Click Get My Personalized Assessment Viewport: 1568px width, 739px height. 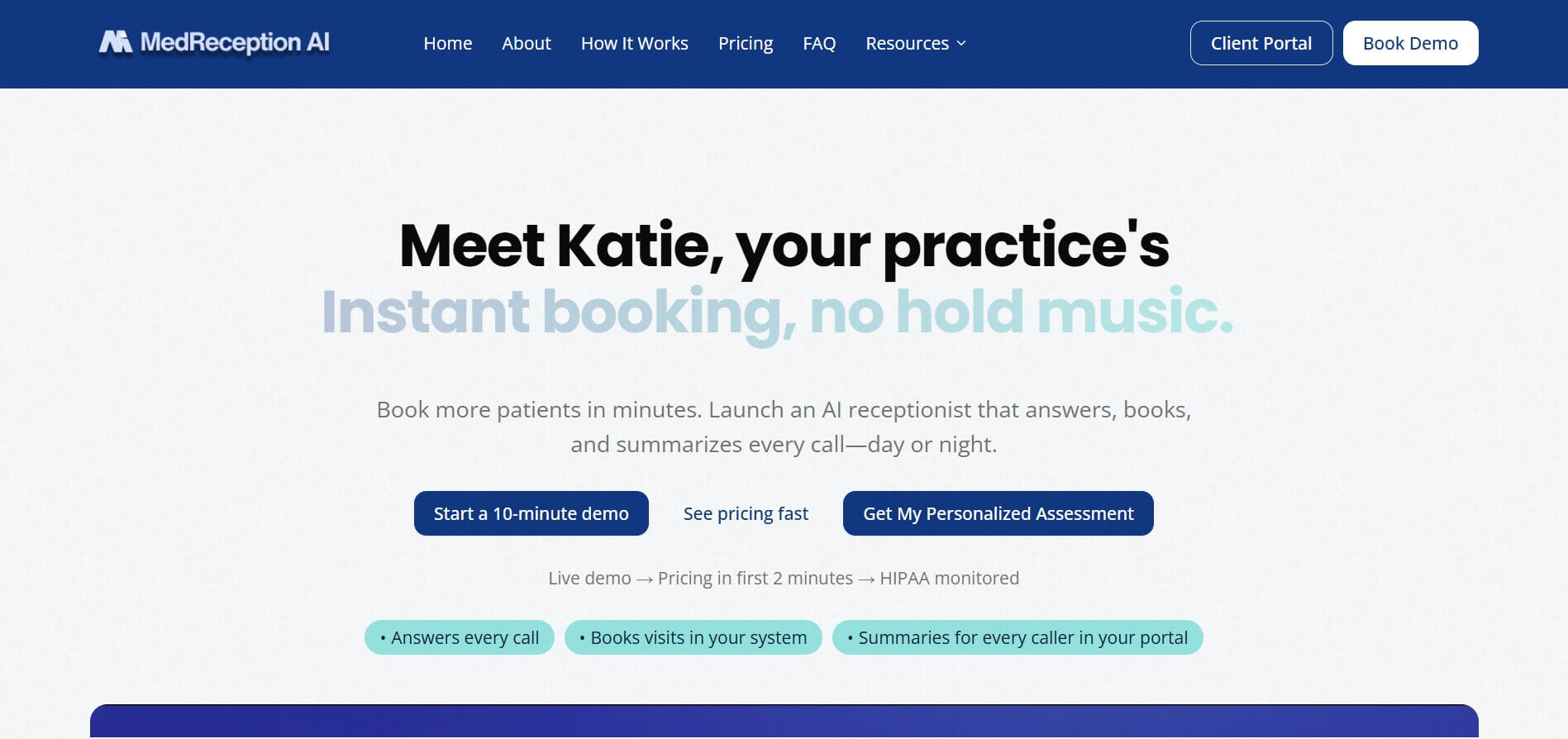[998, 513]
